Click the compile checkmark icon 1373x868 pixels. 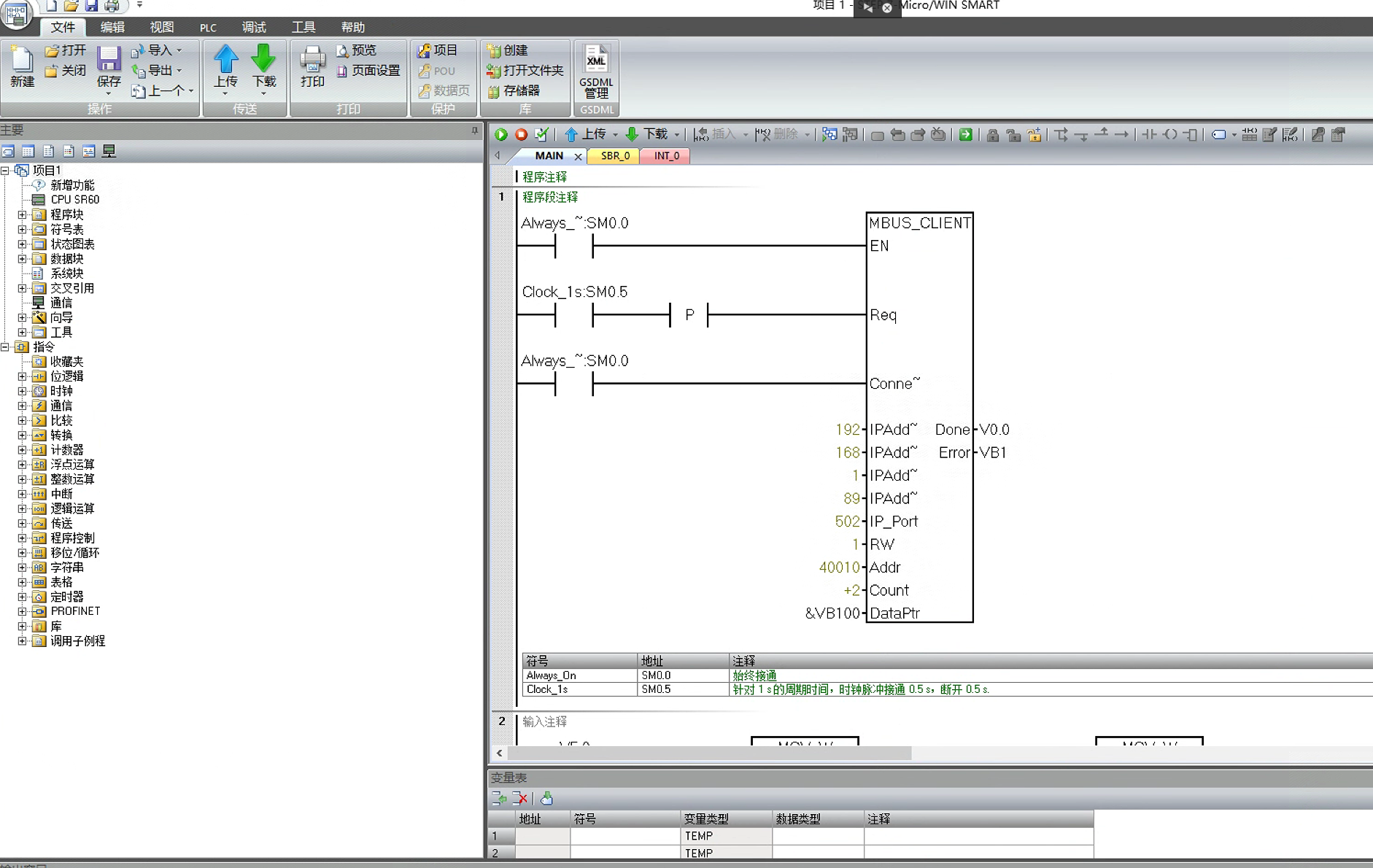click(541, 134)
